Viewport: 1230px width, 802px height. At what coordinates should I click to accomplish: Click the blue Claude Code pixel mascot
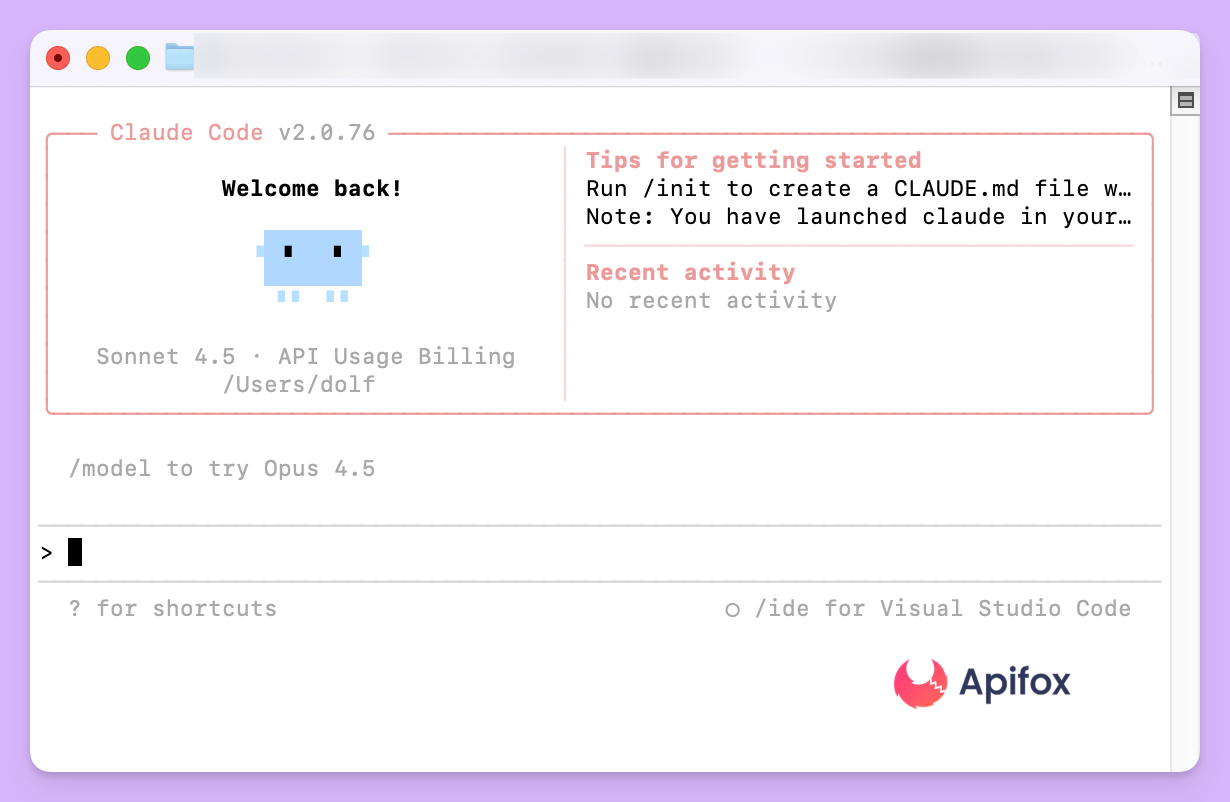[x=313, y=264]
